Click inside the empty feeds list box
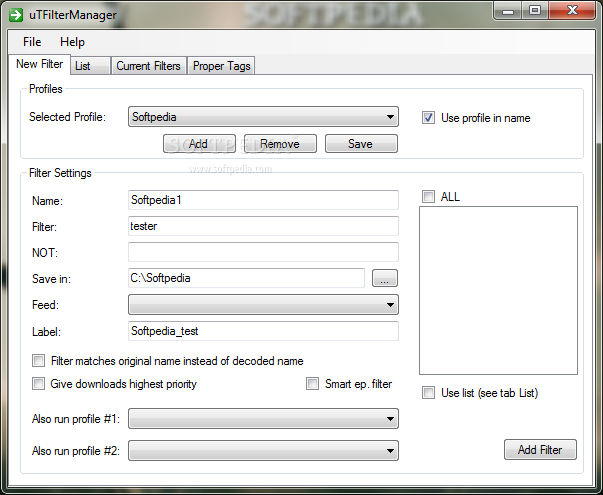603x495 pixels. pos(498,290)
